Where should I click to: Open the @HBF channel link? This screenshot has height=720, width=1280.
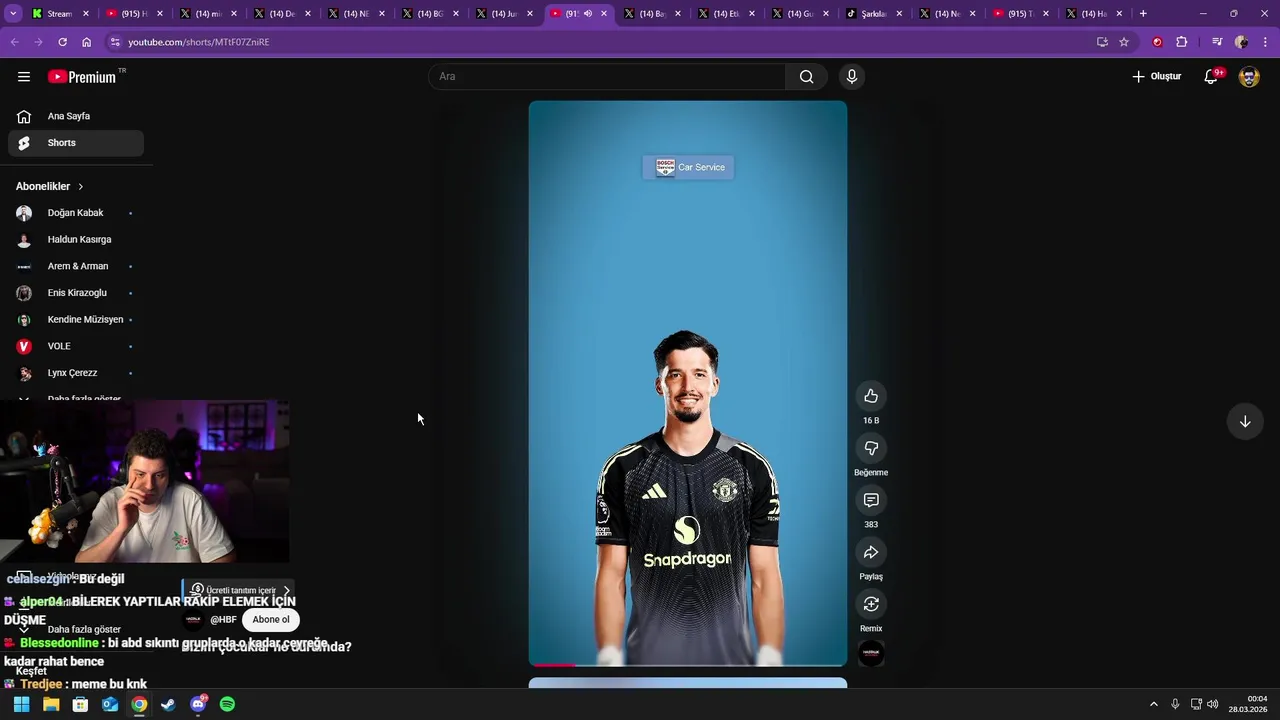(x=223, y=620)
